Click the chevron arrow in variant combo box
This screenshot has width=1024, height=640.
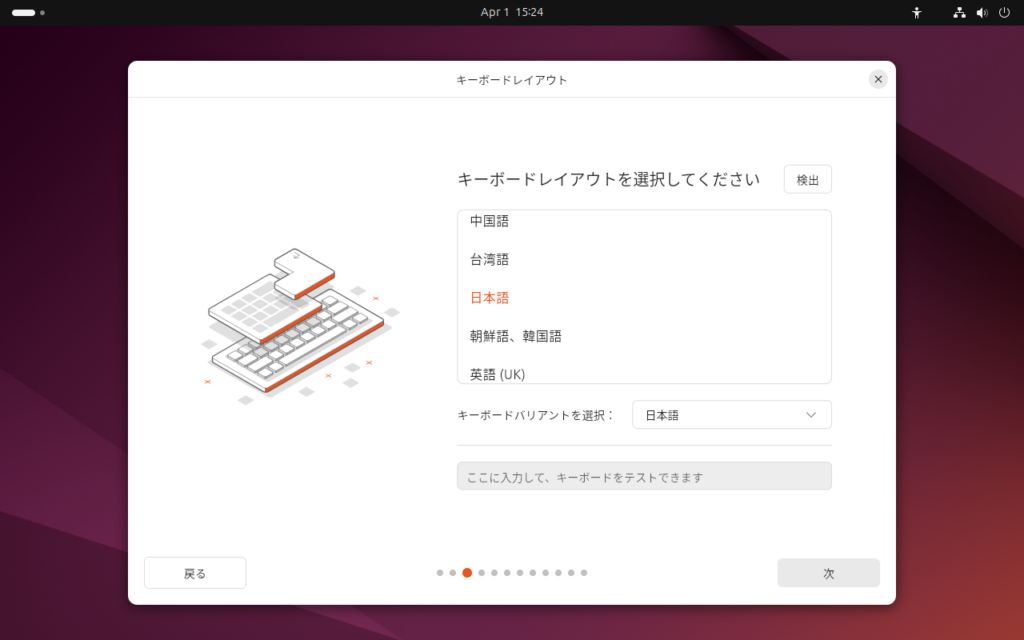pos(811,415)
